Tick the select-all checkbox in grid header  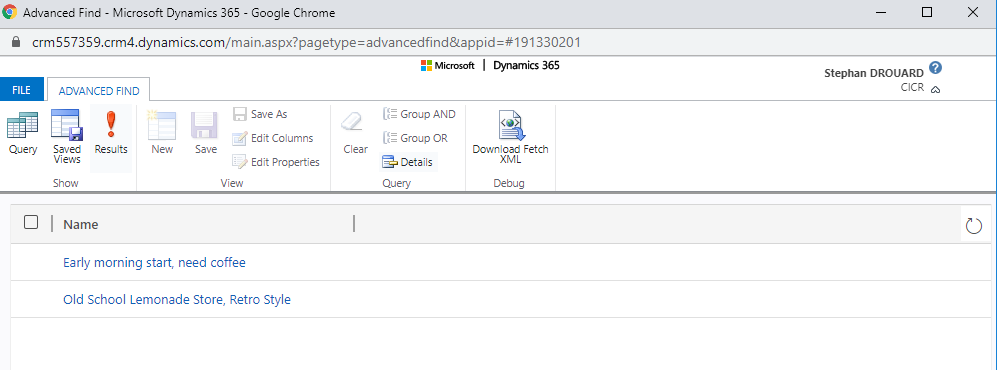coord(31,222)
